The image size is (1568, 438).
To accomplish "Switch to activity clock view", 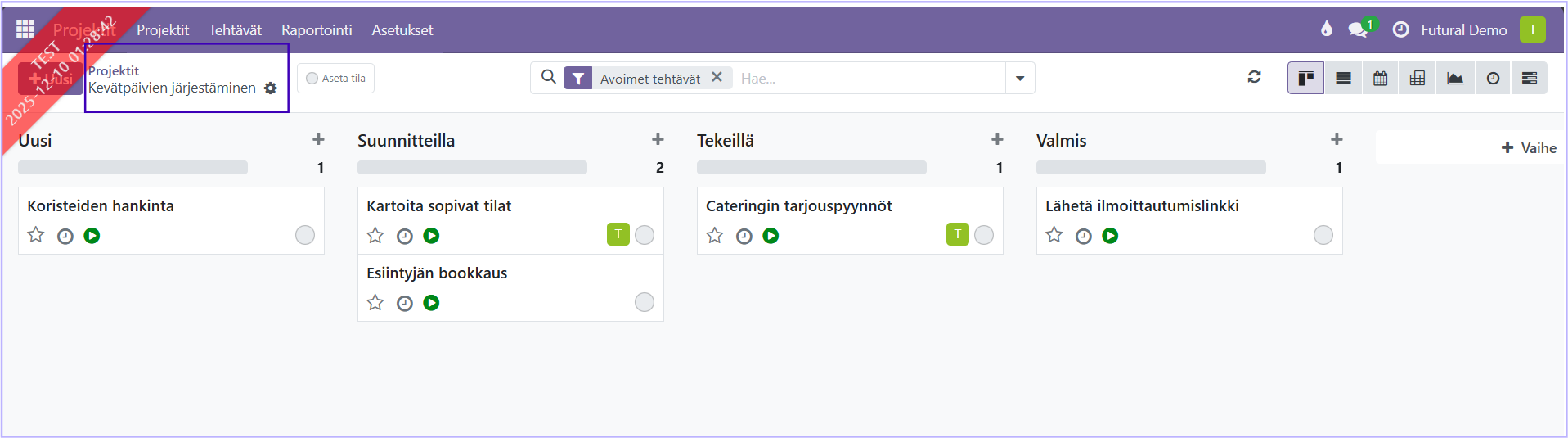I will (x=1493, y=79).
